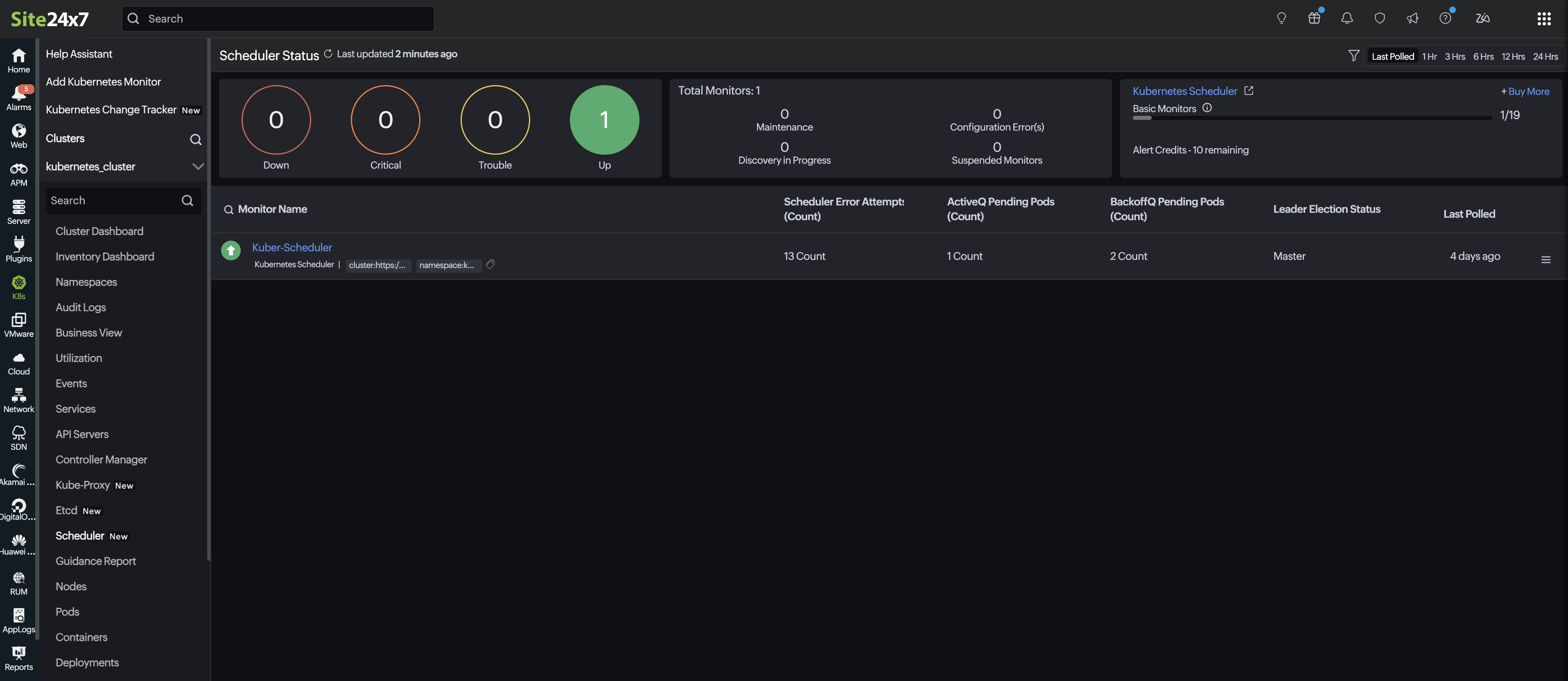Open the Home section in sidebar
This screenshot has width=1568, height=681.
[18, 61]
